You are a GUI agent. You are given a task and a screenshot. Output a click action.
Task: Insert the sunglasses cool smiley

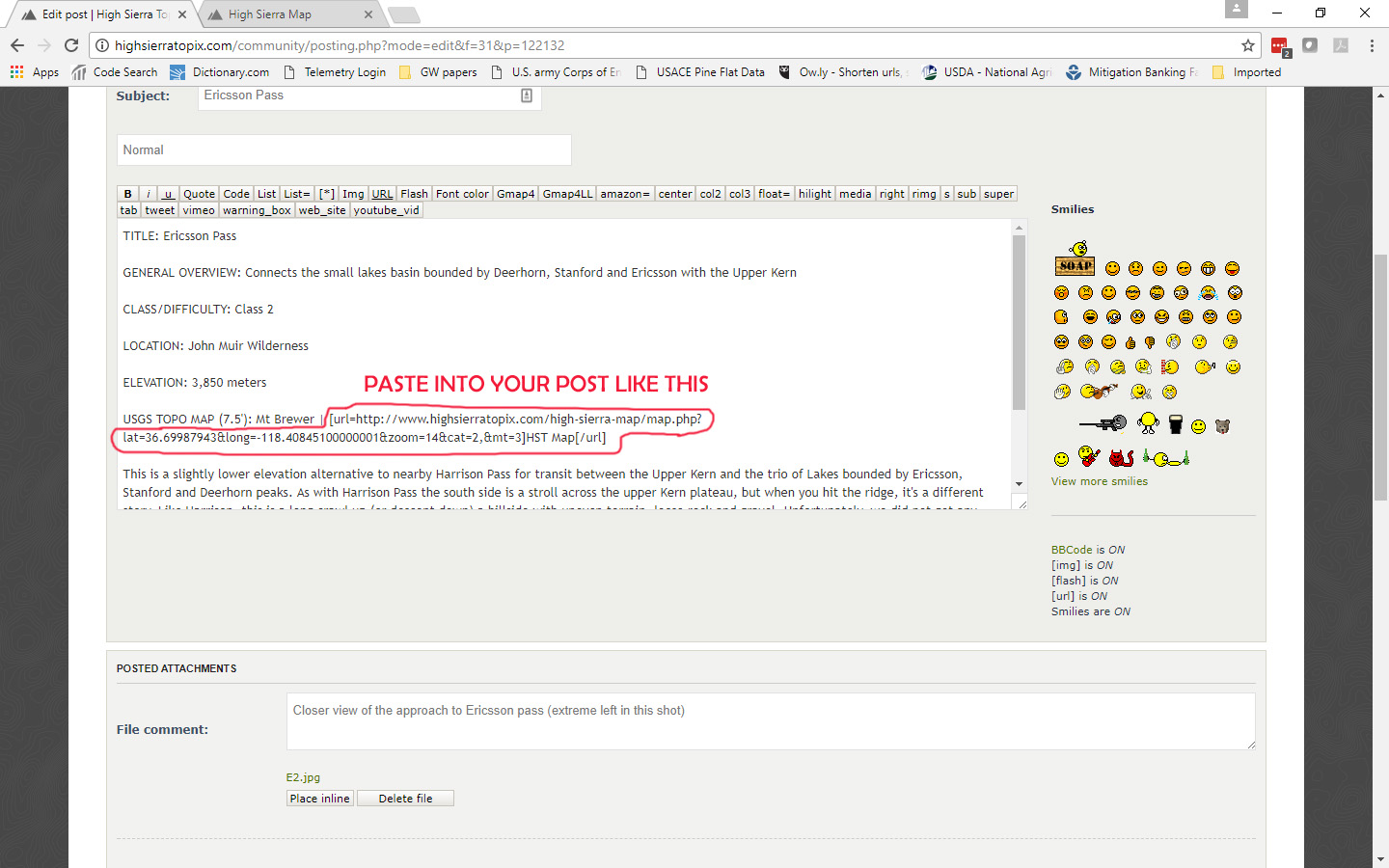click(x=1132, y=293)
